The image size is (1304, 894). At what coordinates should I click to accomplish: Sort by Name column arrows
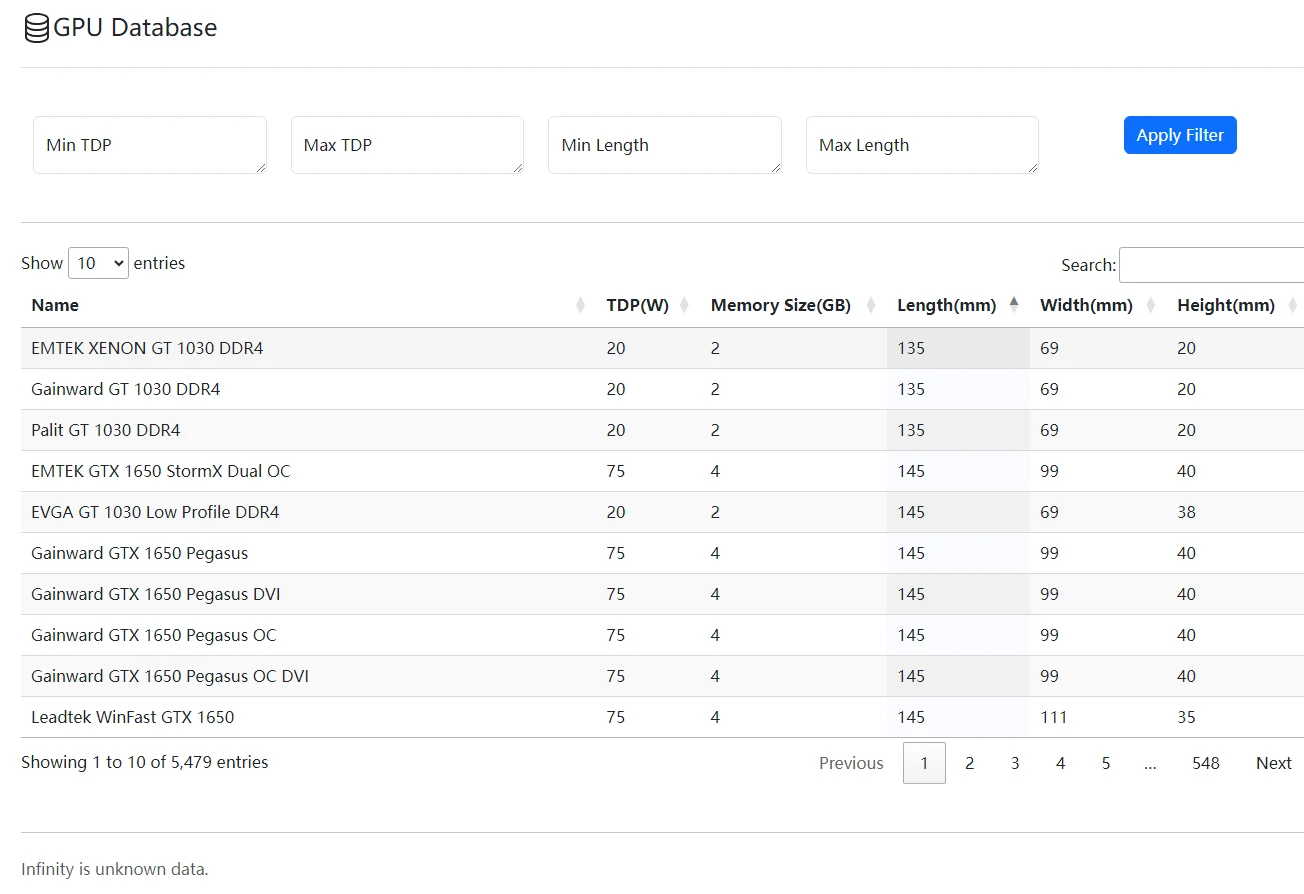click(x=581, y=305)
